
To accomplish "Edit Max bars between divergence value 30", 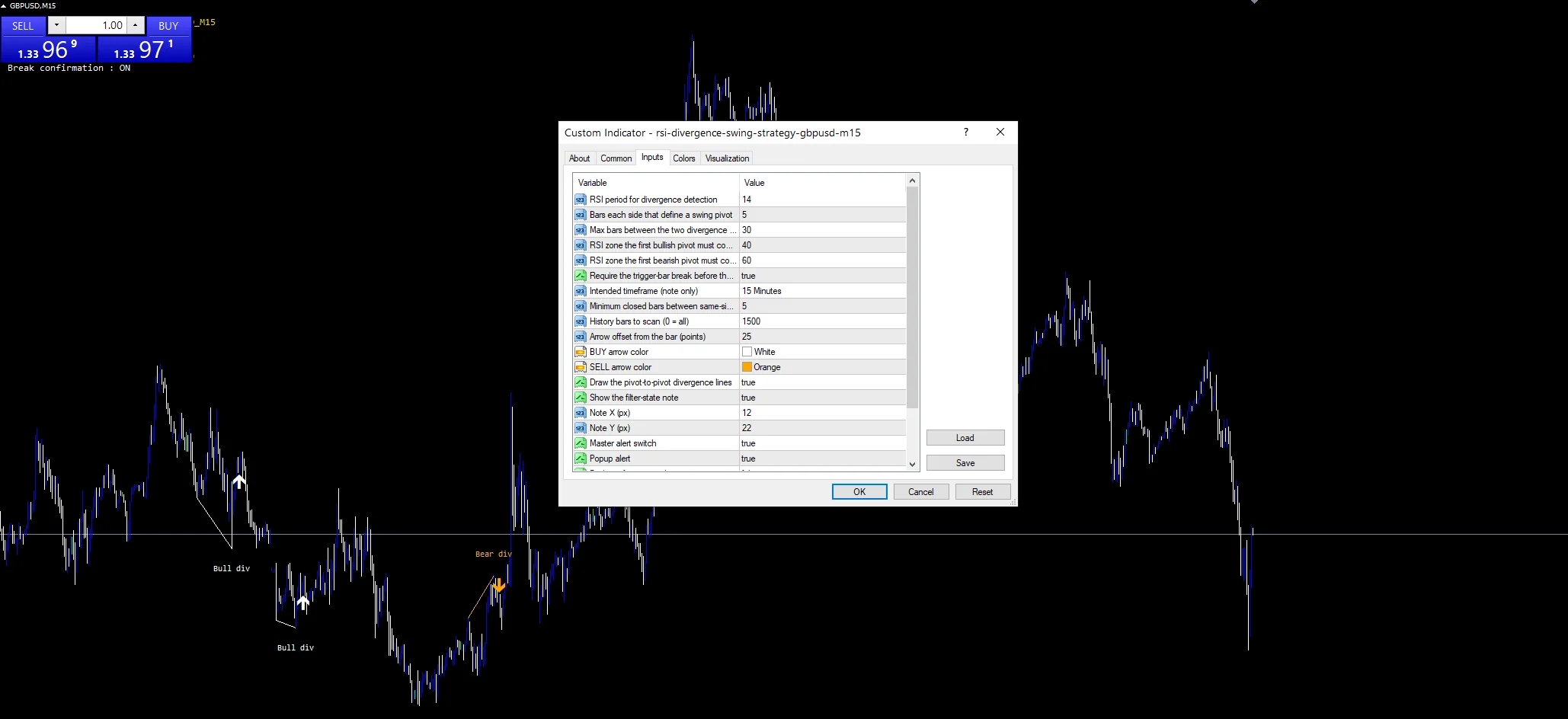I will tap(822, 230).
